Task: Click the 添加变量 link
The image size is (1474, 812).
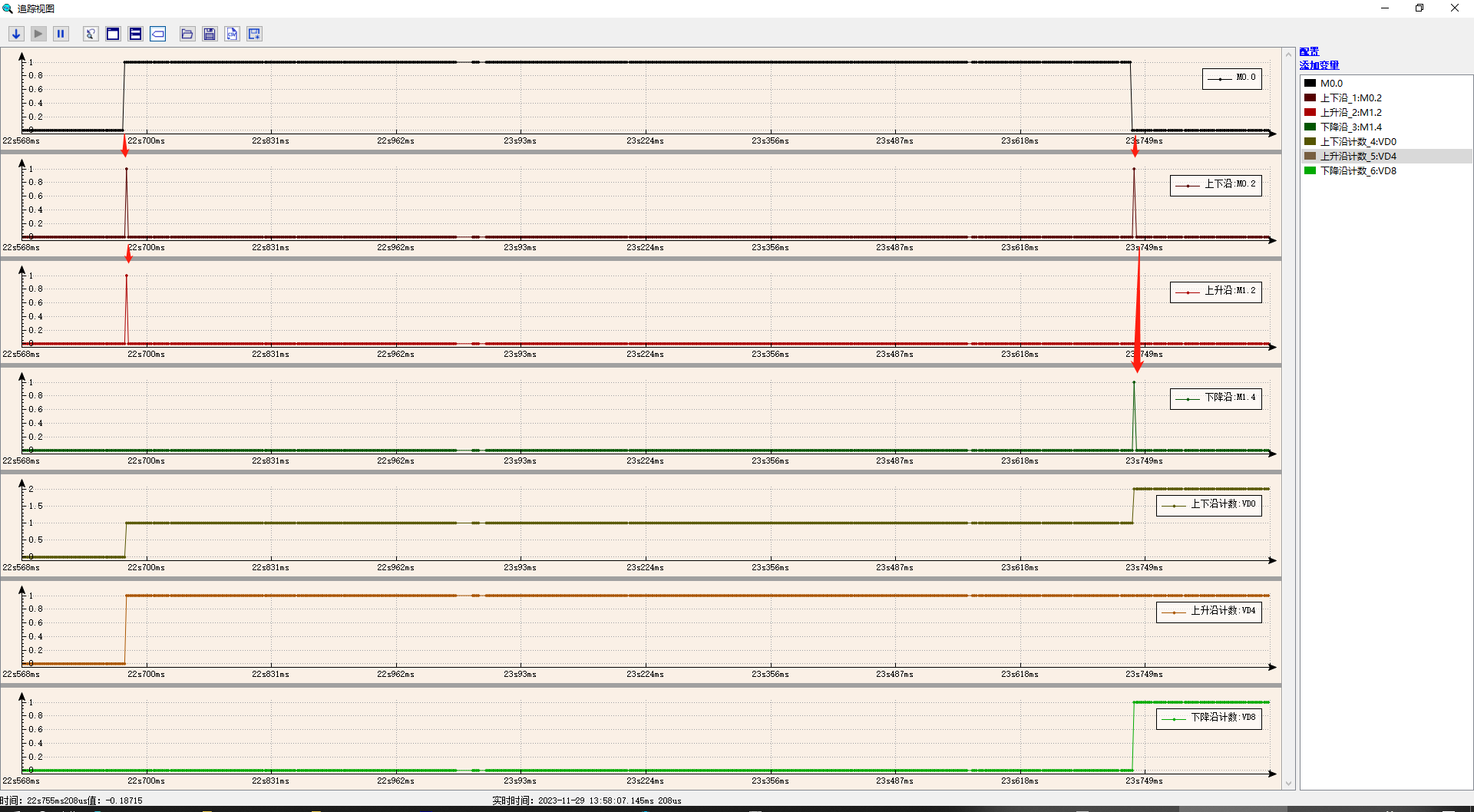Action: click(1319, 65)
